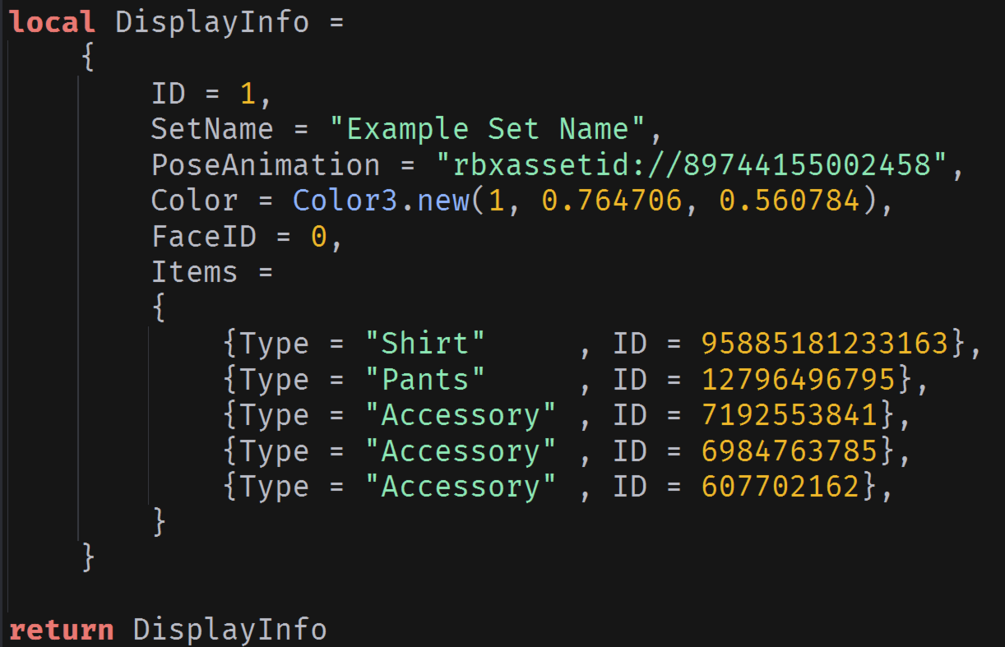Click the PoseAnimation property key

265,165
